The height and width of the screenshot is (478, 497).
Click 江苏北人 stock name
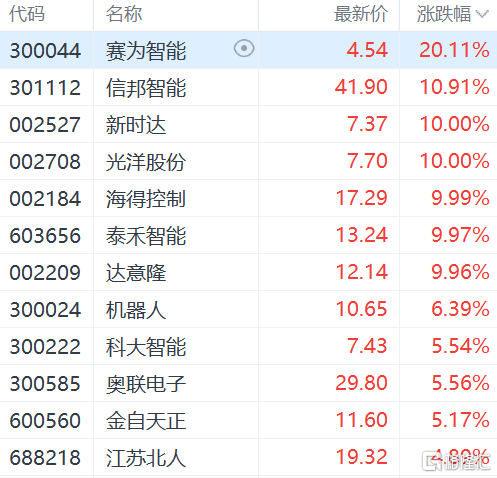(146, 458)
